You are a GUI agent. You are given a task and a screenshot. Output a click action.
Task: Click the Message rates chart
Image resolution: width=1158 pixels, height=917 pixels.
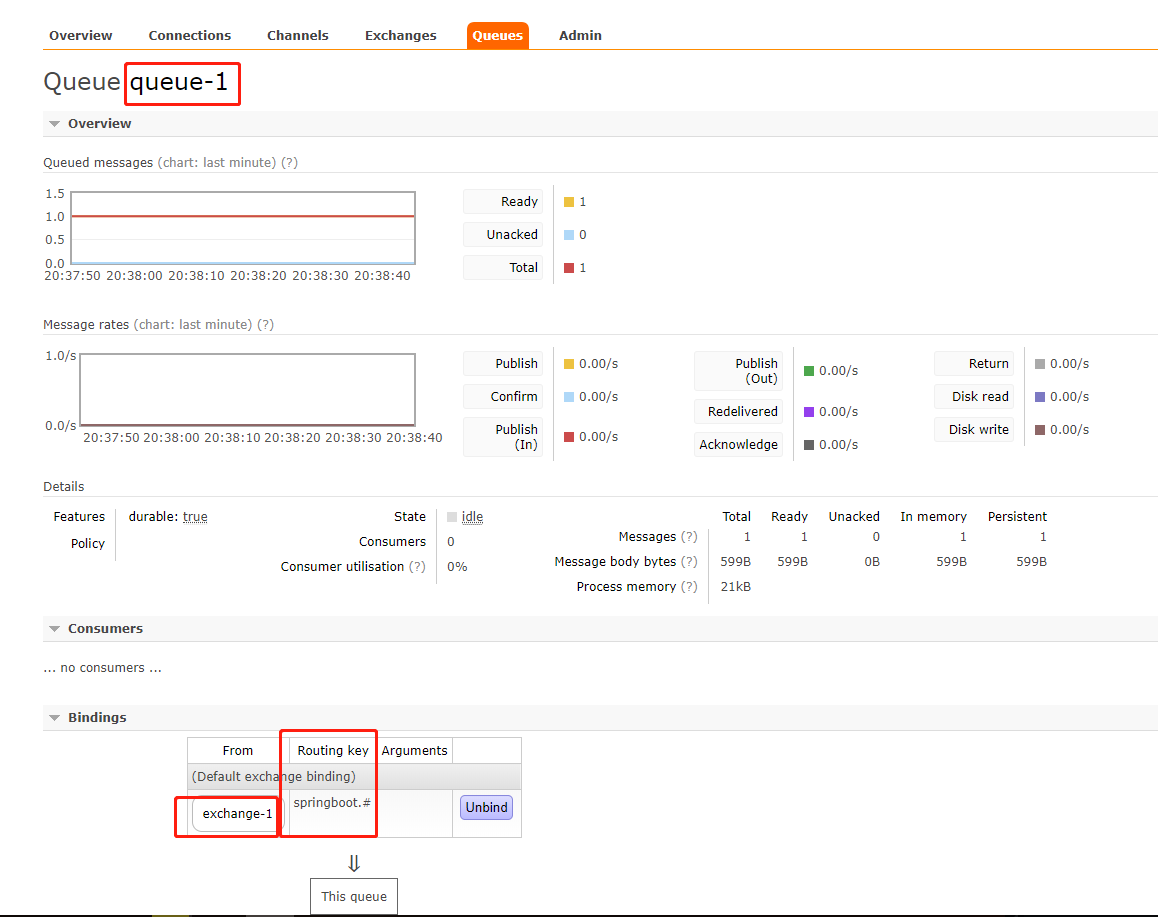(x=247, y=390)
